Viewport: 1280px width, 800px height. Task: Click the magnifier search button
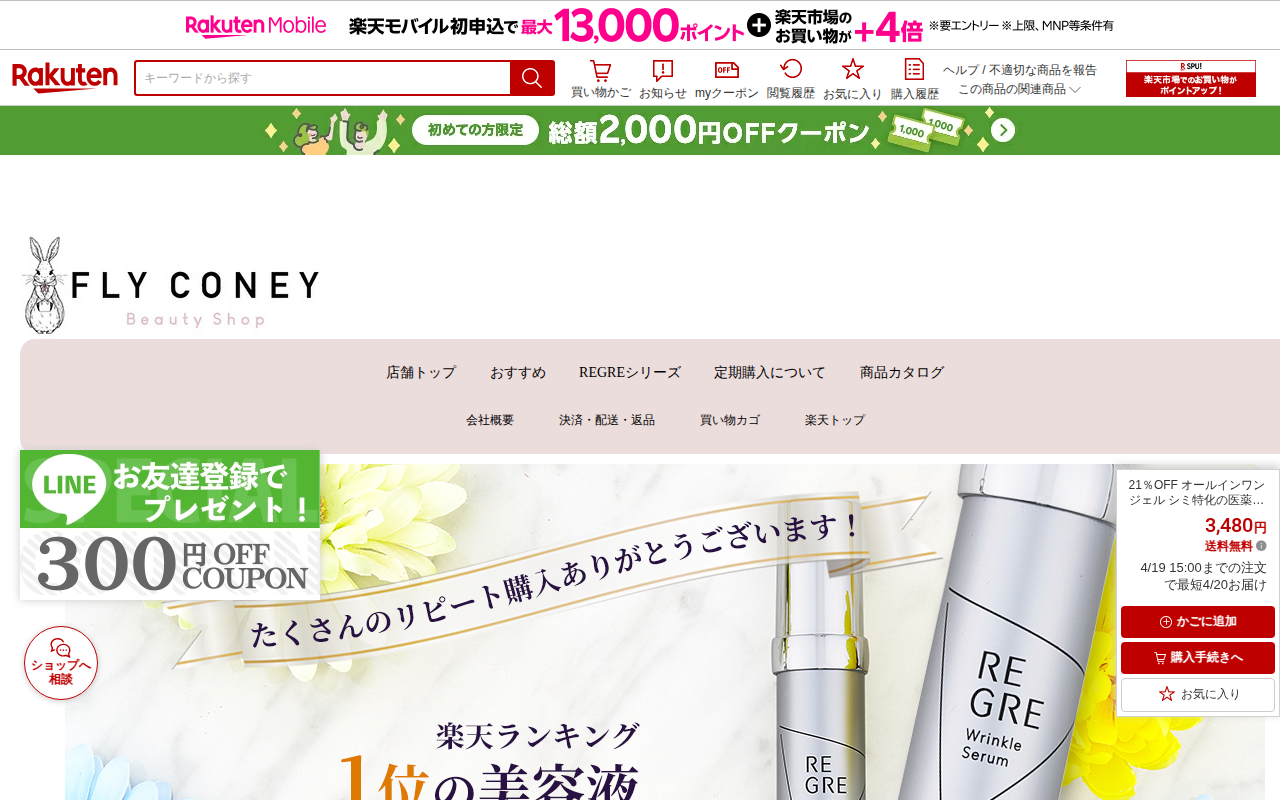[532, 78]
